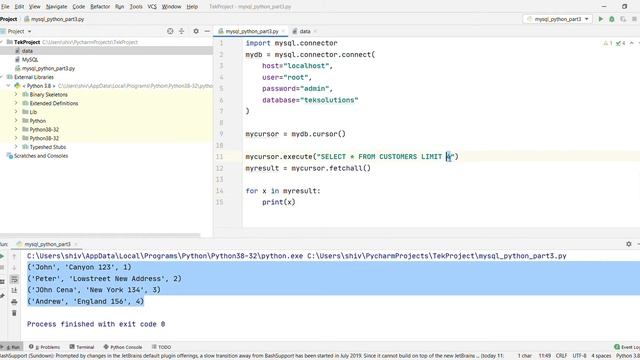
Task: Collapse the External Libraries node
Action: click(2, 77)
